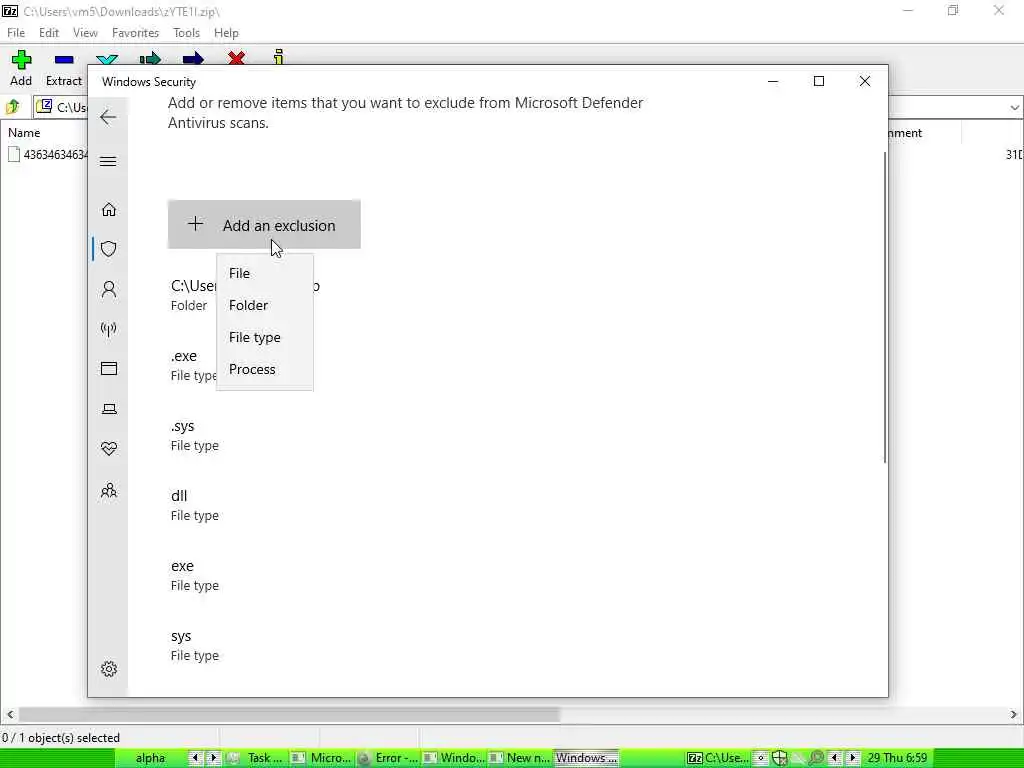The width and height of the screenshot is (1024, 768).
Task: Choose Folder from exclusion dropdown
Action: (x=264, y=305)
